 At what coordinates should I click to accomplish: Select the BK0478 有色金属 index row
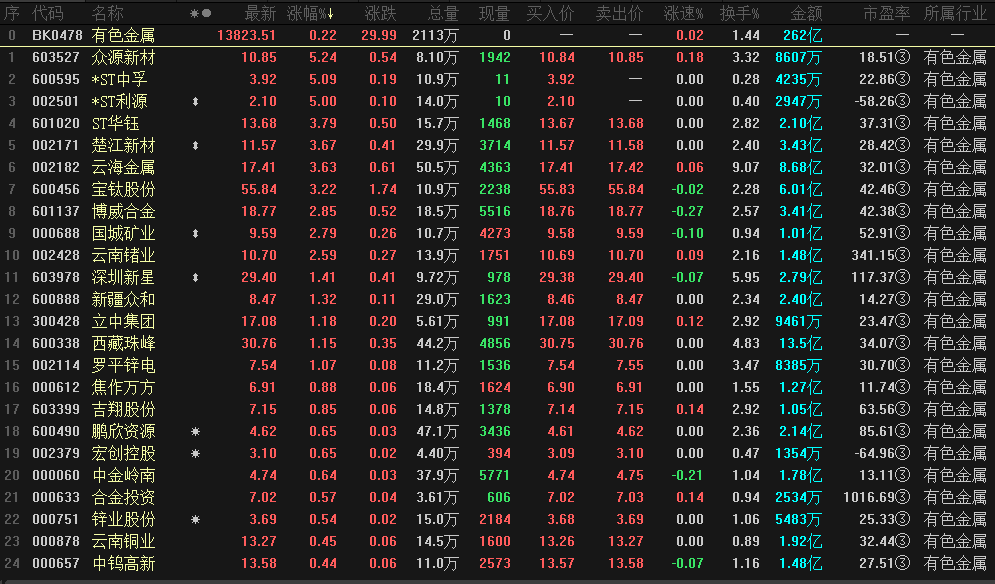pyautogui.click(x=498, y=36)
